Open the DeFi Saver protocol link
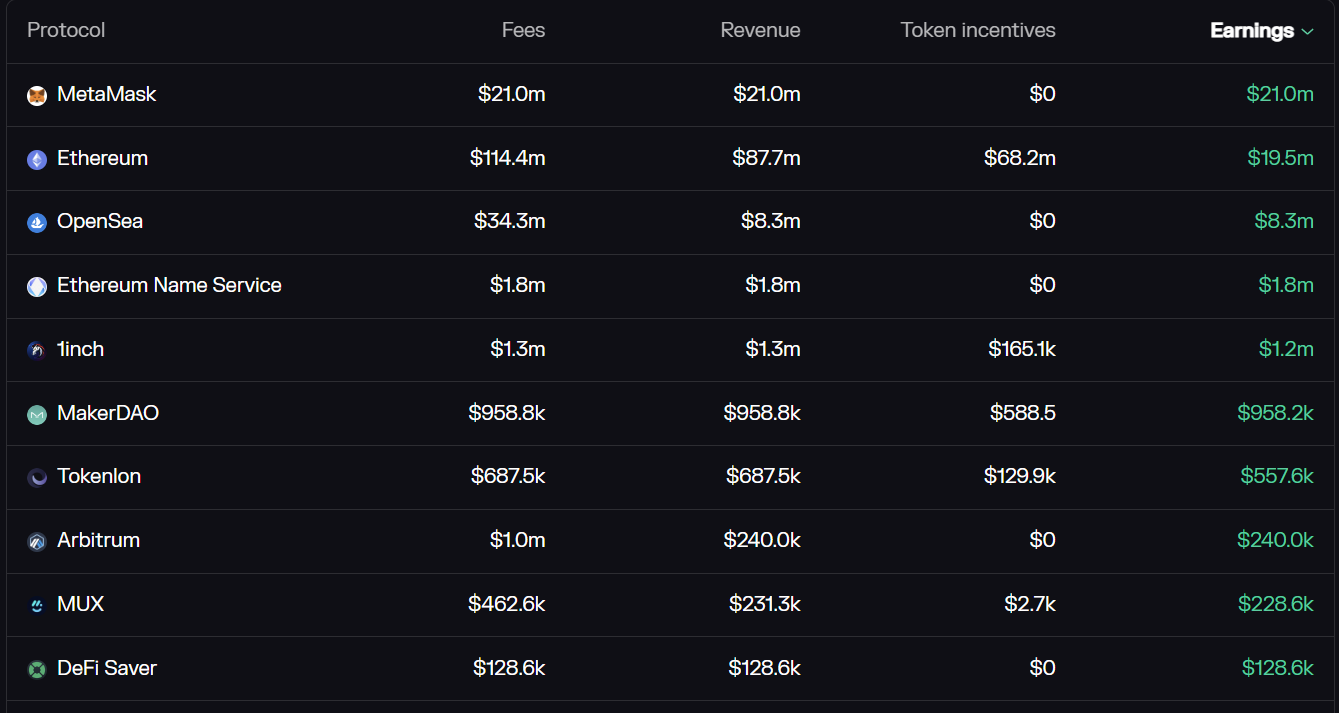The height and width of the screenshot is (713, 1339). coord(107,669)
